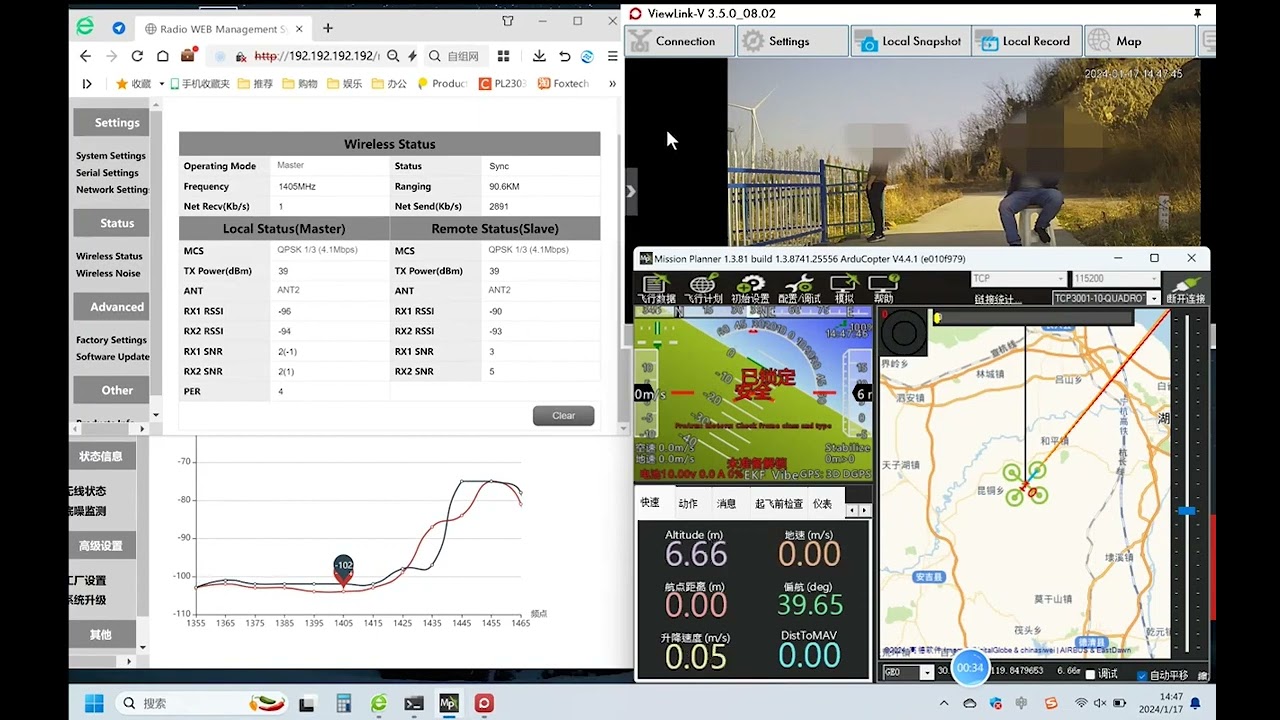Open System Settings link
Image resolution: width=1280 pixels, height=720 pixels.
(111, 156)
